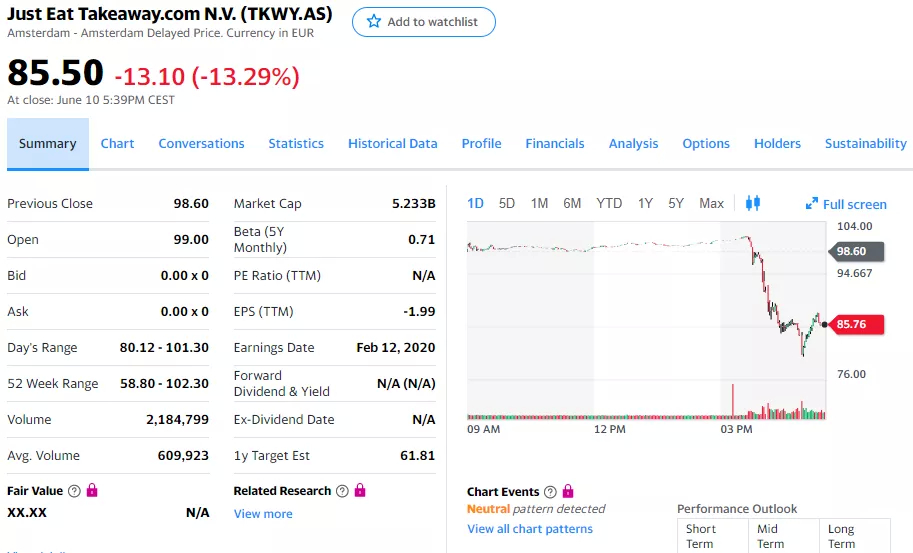Select the Max chart range

click(x=712, y=203)
